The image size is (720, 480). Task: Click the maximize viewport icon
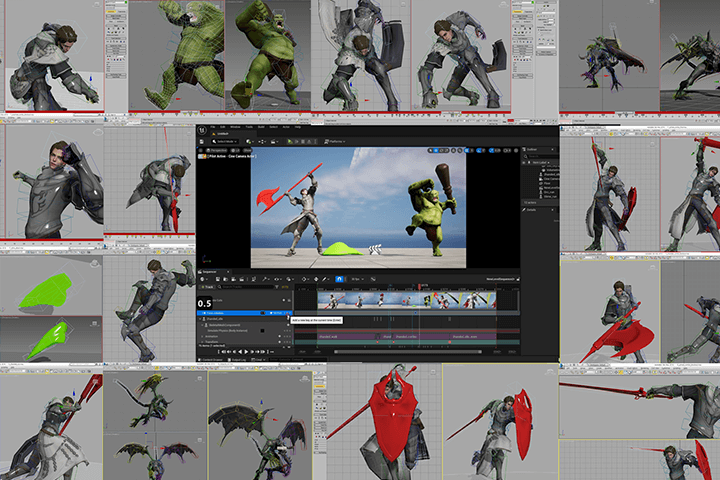tap(516, 151)
